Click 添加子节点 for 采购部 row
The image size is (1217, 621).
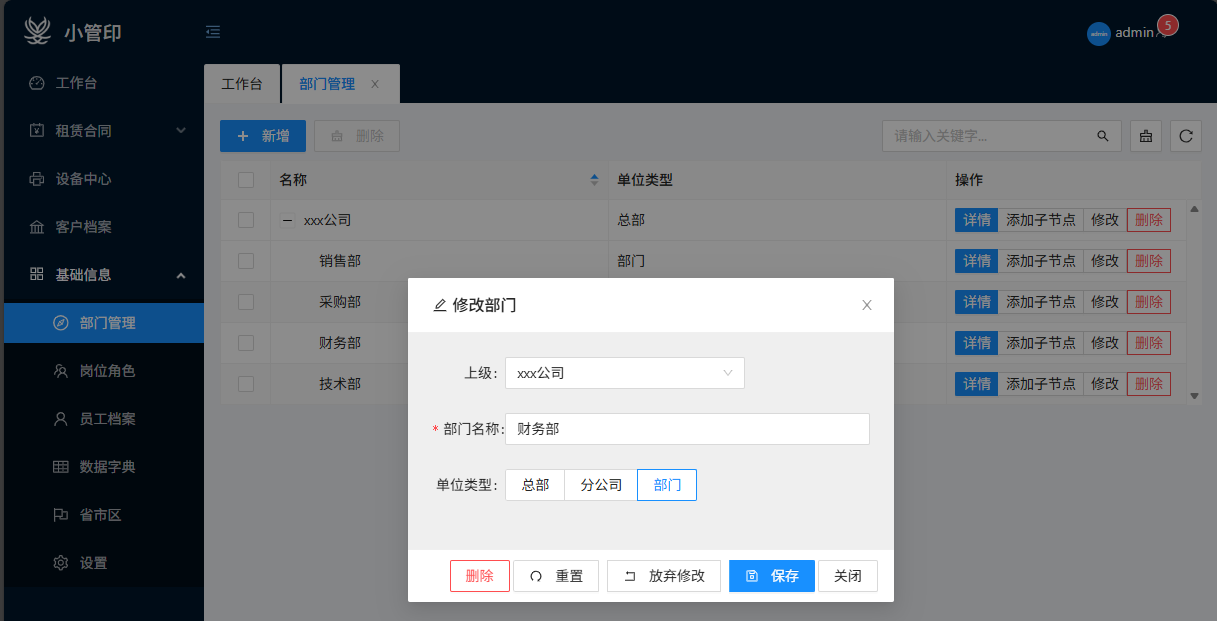pos(1041,302)
